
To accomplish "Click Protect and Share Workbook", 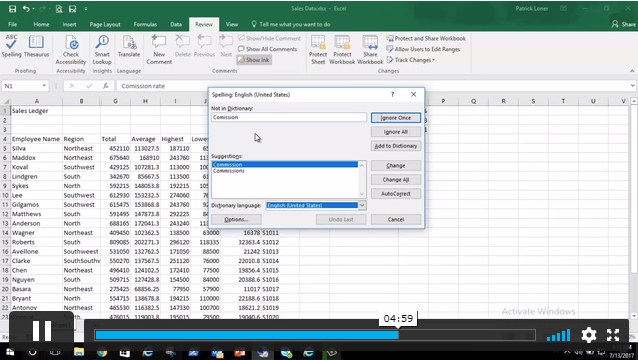I will 426,38.
